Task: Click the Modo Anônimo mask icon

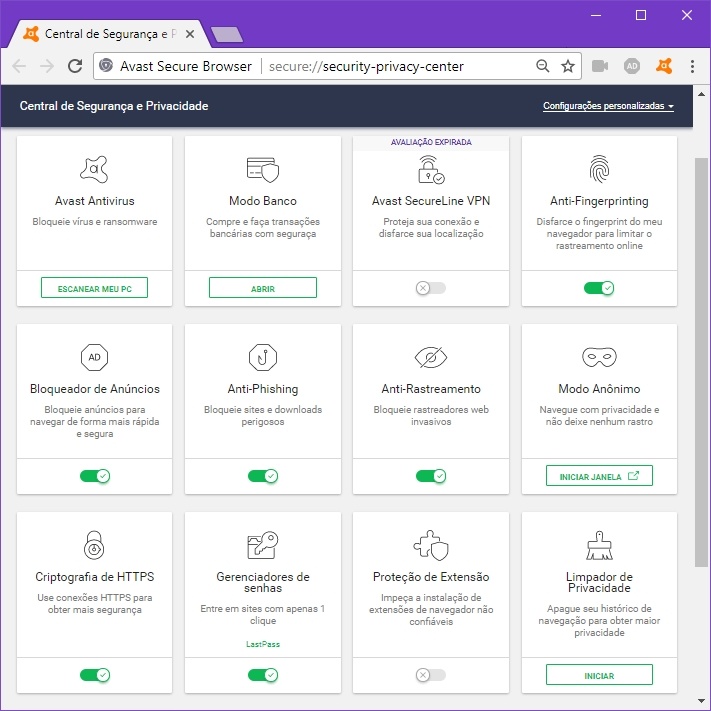Action: 599,357
